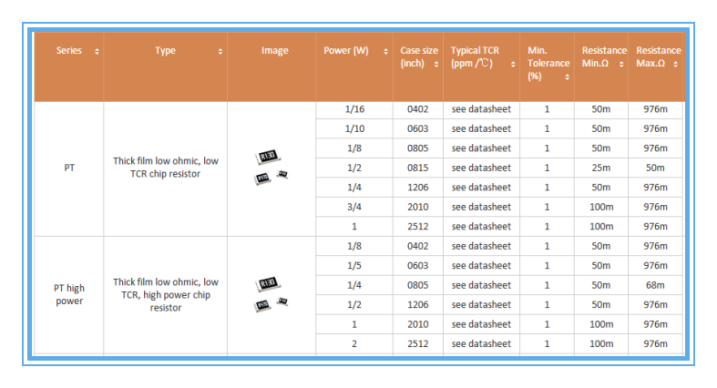This screenshot has height=388, width=717.
Task: Sort by Min. Tolerance column arrows
Action: (x=567, y=77)
